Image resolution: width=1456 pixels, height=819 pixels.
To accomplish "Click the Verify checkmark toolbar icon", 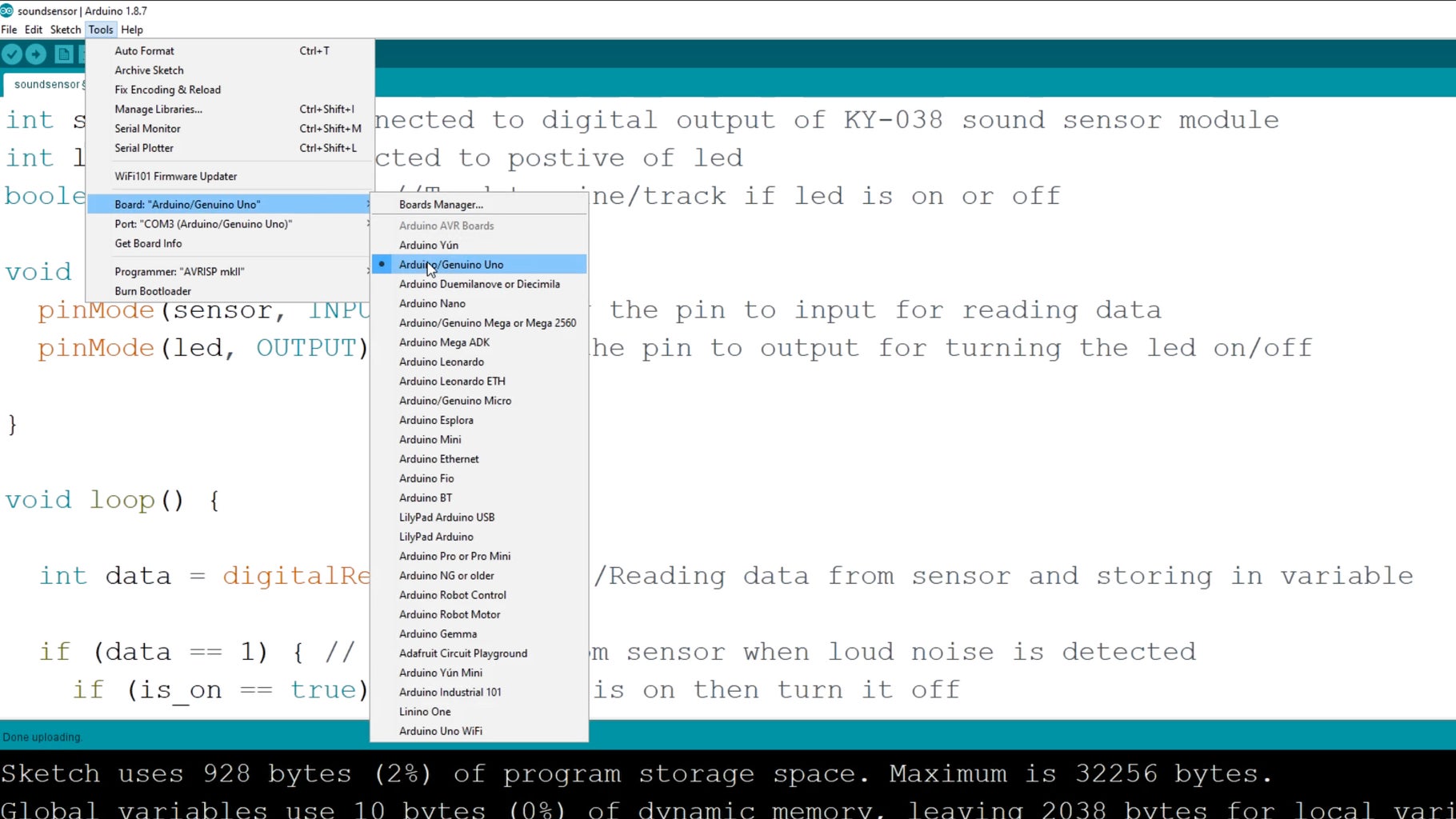I will click(x=12, y=54).
